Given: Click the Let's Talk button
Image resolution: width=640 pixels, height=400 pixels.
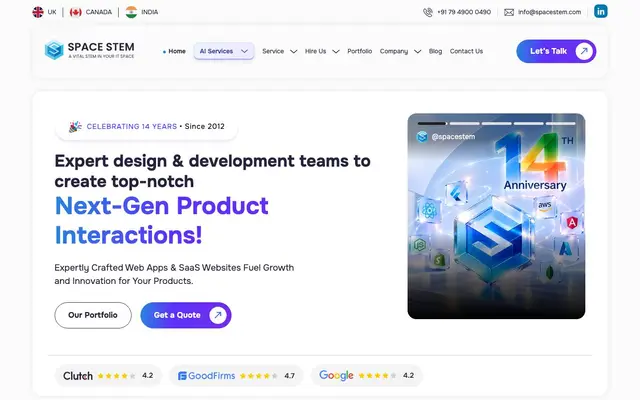Looking at the screenshot, I should tap(556, 51).
